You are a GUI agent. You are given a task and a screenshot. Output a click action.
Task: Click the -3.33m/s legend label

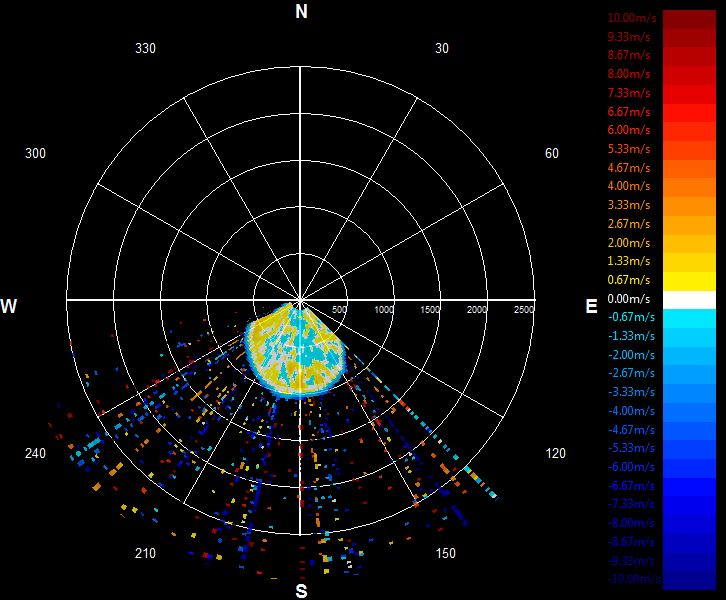point(631,392)
